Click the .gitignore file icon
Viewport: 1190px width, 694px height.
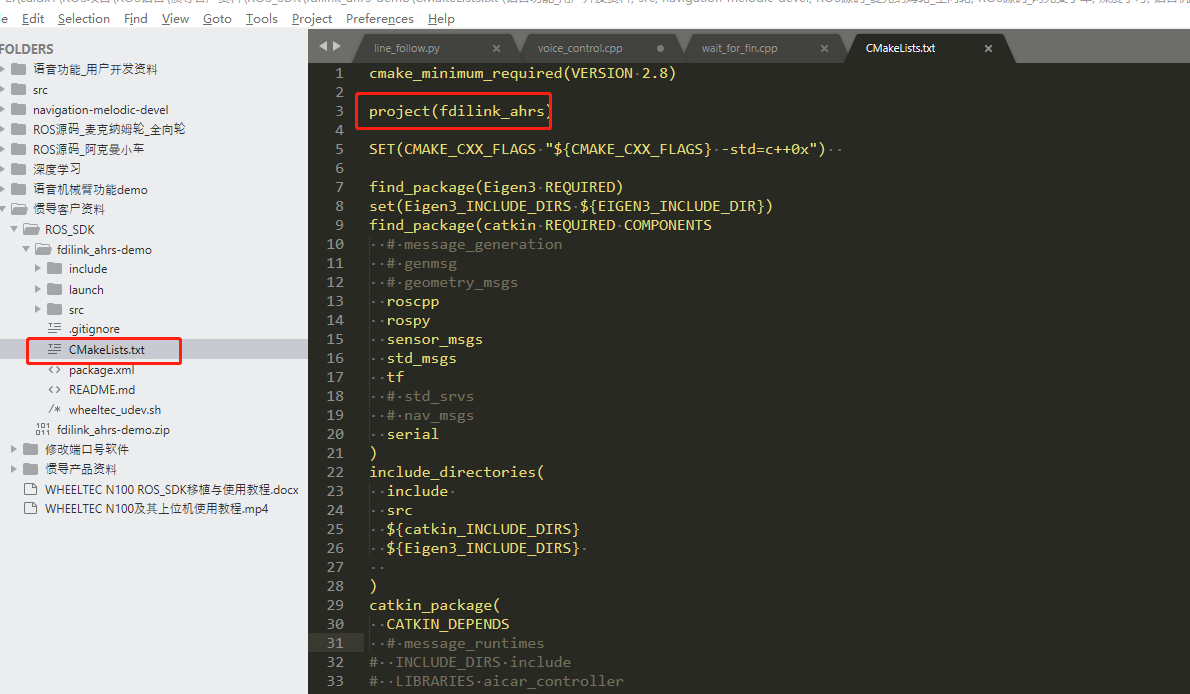(55, 328)
